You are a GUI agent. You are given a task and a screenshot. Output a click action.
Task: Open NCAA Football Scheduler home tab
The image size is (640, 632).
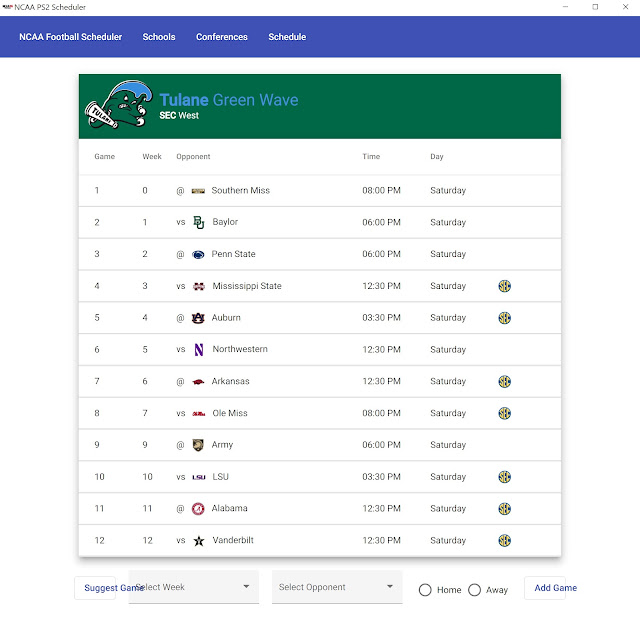71,37
